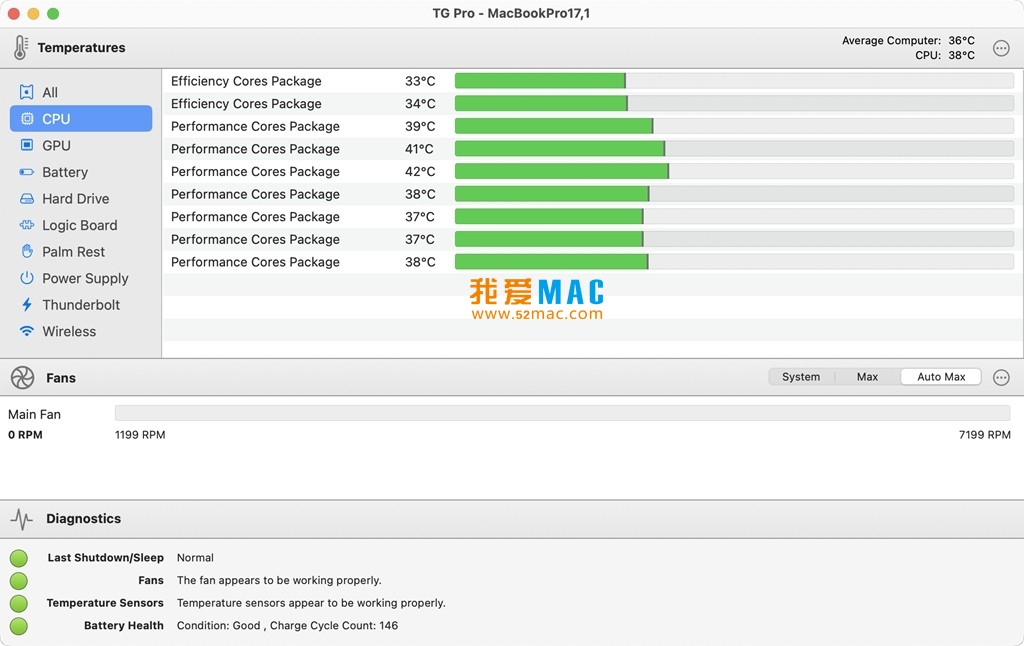Click green status indicator for Last Shutdown/Sleep
Viewport: 1024px width, 646px height.
point(19,558)
